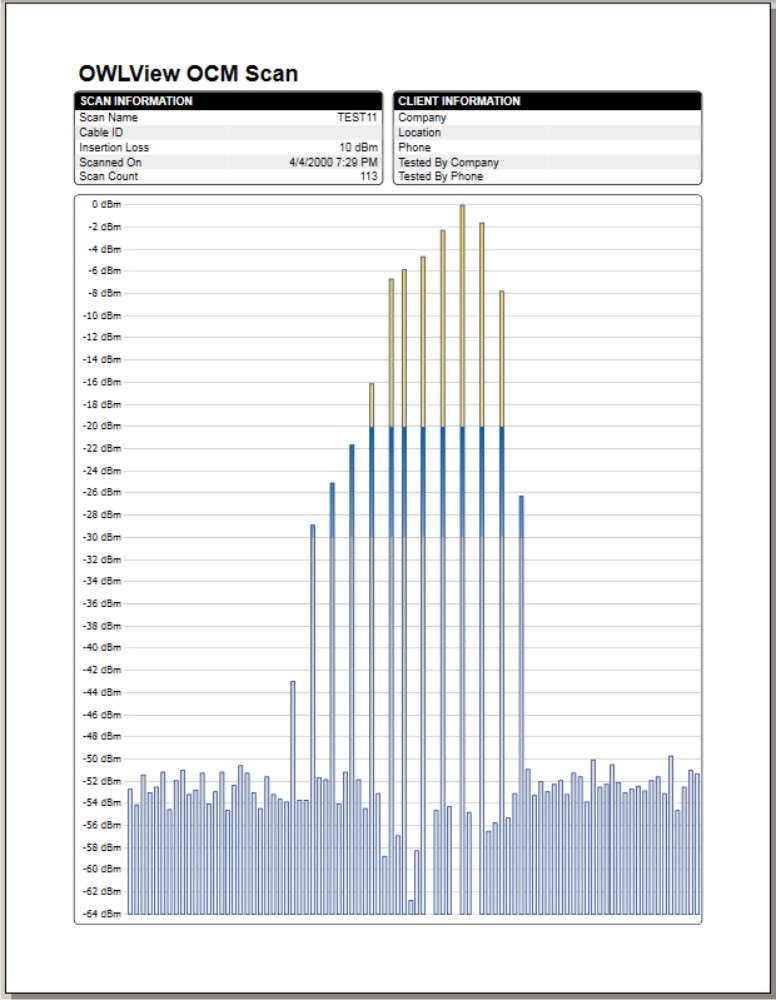The width and height of the screenshot is (776, 1000).
Task: Click the OWLView OCM Scan title
Action: pyautogui.click(x=188, y=74)
